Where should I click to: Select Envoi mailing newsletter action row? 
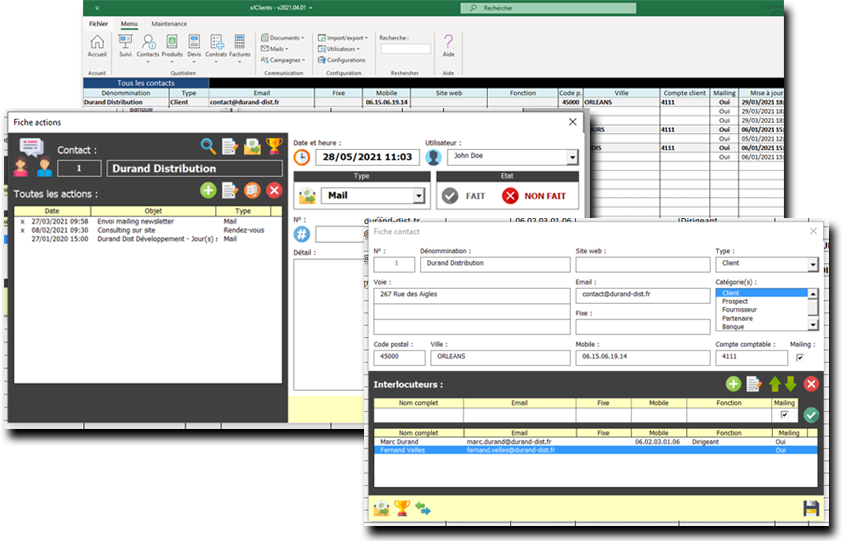click(x=148, y=221)
